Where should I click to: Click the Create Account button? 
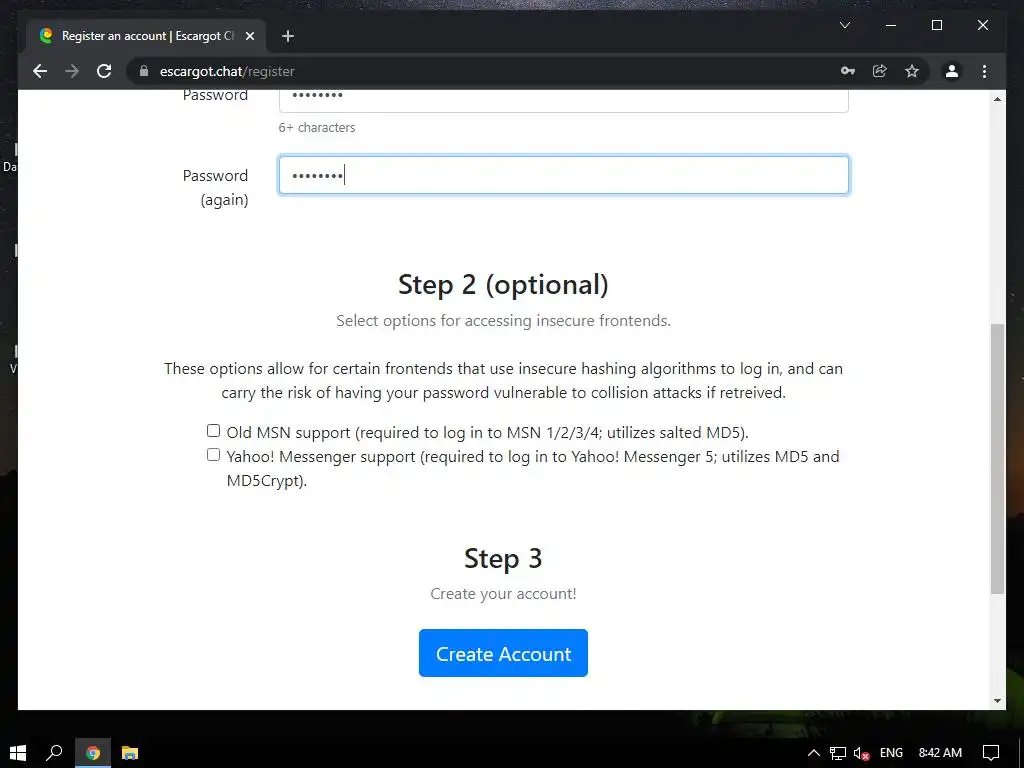[503, 653]
